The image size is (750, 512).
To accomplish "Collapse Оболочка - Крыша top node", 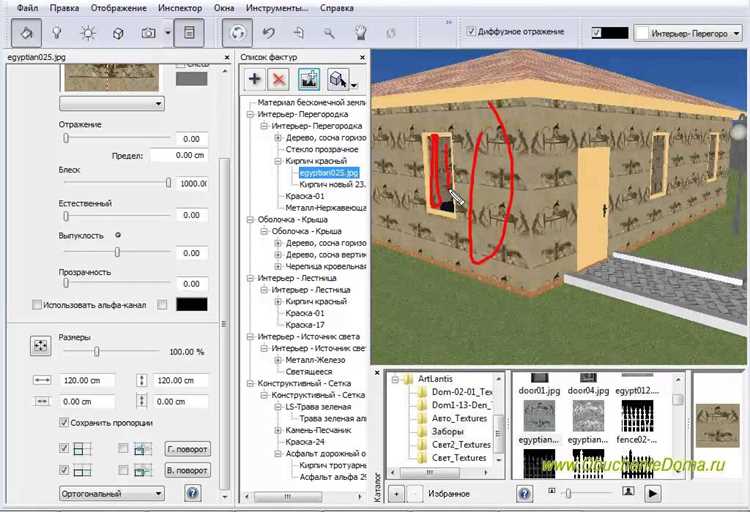I will (250, 220).
